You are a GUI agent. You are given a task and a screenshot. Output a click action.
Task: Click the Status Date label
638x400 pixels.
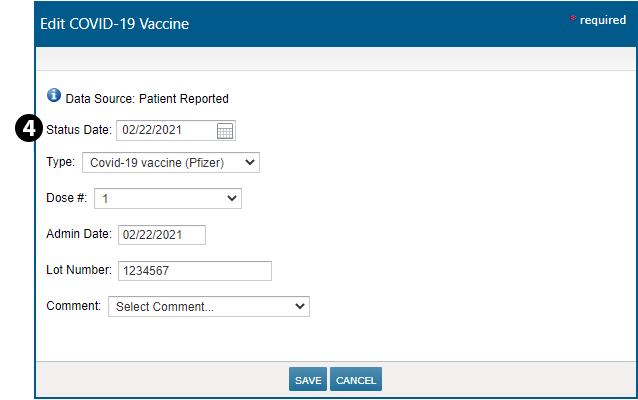(79, 130)
